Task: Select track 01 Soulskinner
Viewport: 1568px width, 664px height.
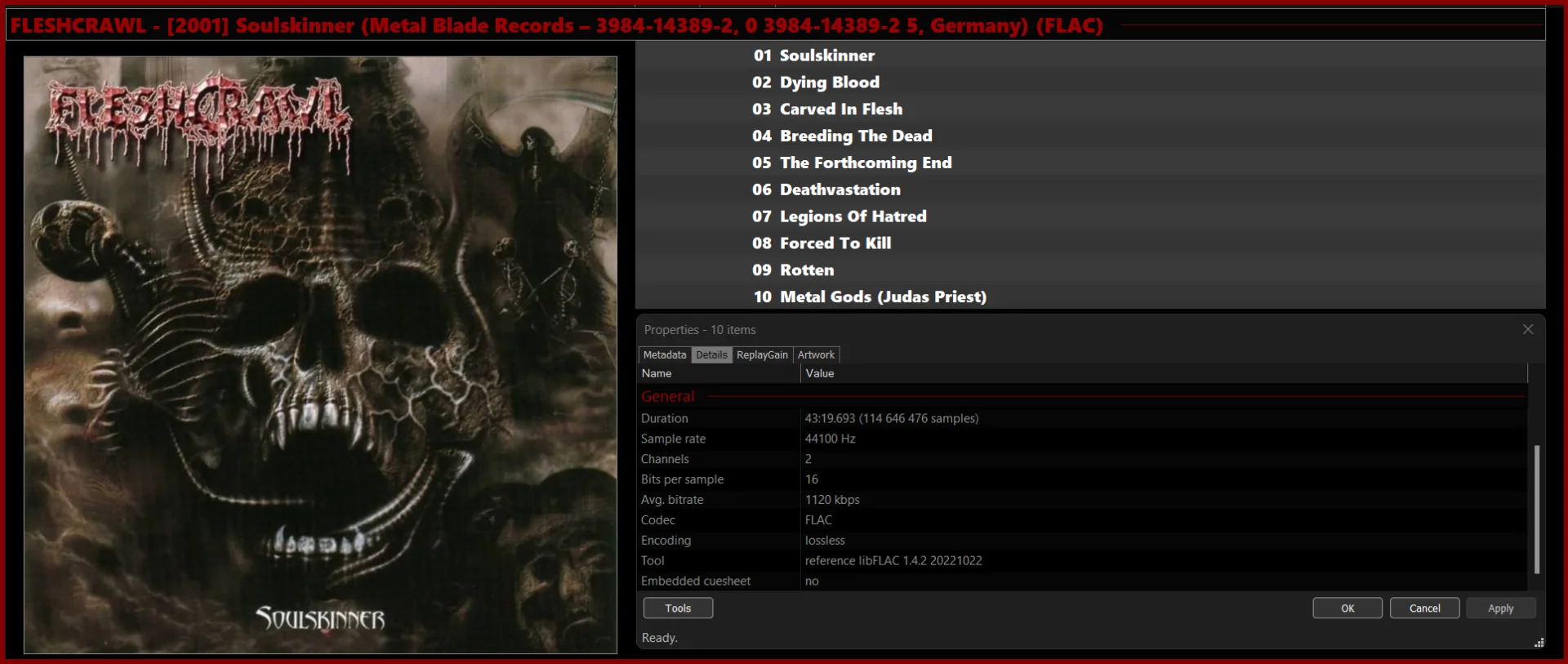Action: coord(1090,55)
